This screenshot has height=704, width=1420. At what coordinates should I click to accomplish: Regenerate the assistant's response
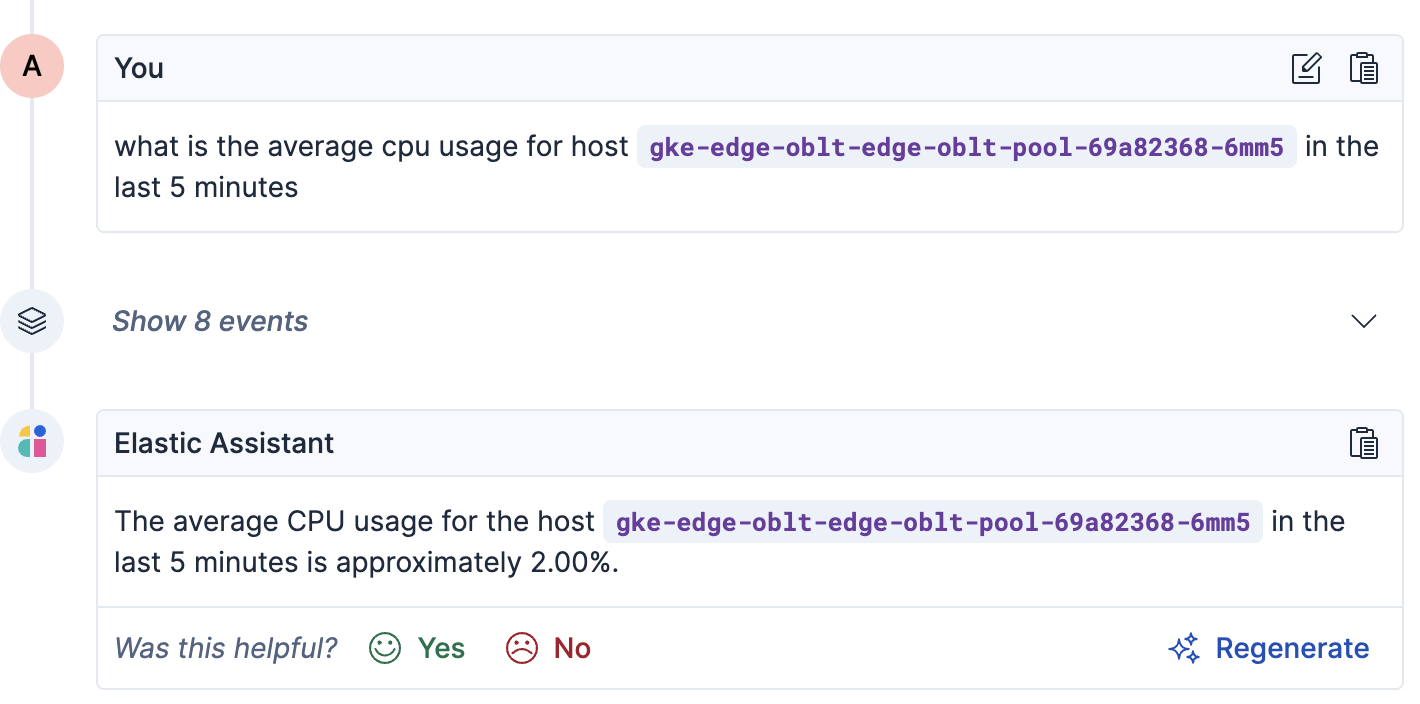tap(1293, 648)
